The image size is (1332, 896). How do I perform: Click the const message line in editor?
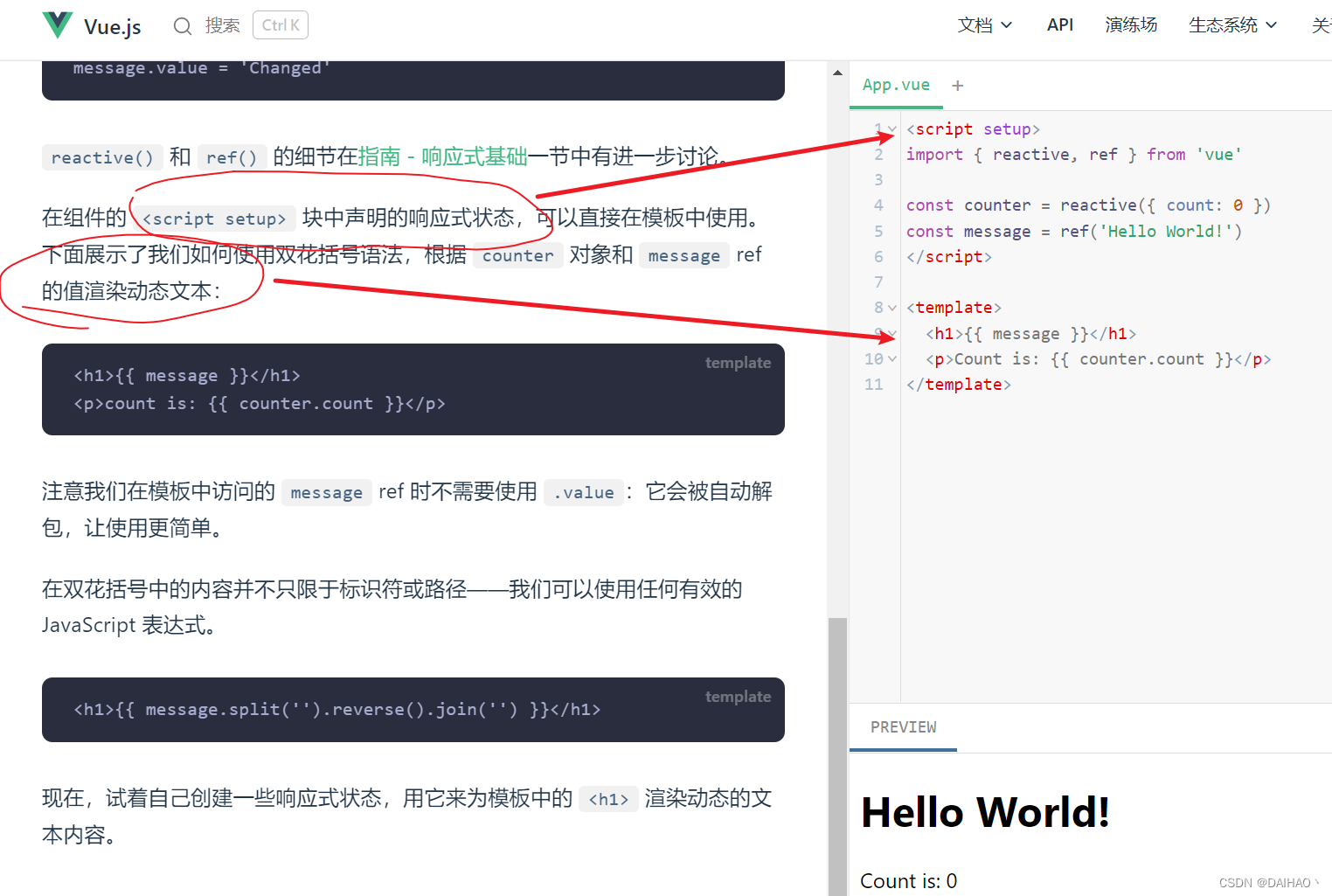1074,232
